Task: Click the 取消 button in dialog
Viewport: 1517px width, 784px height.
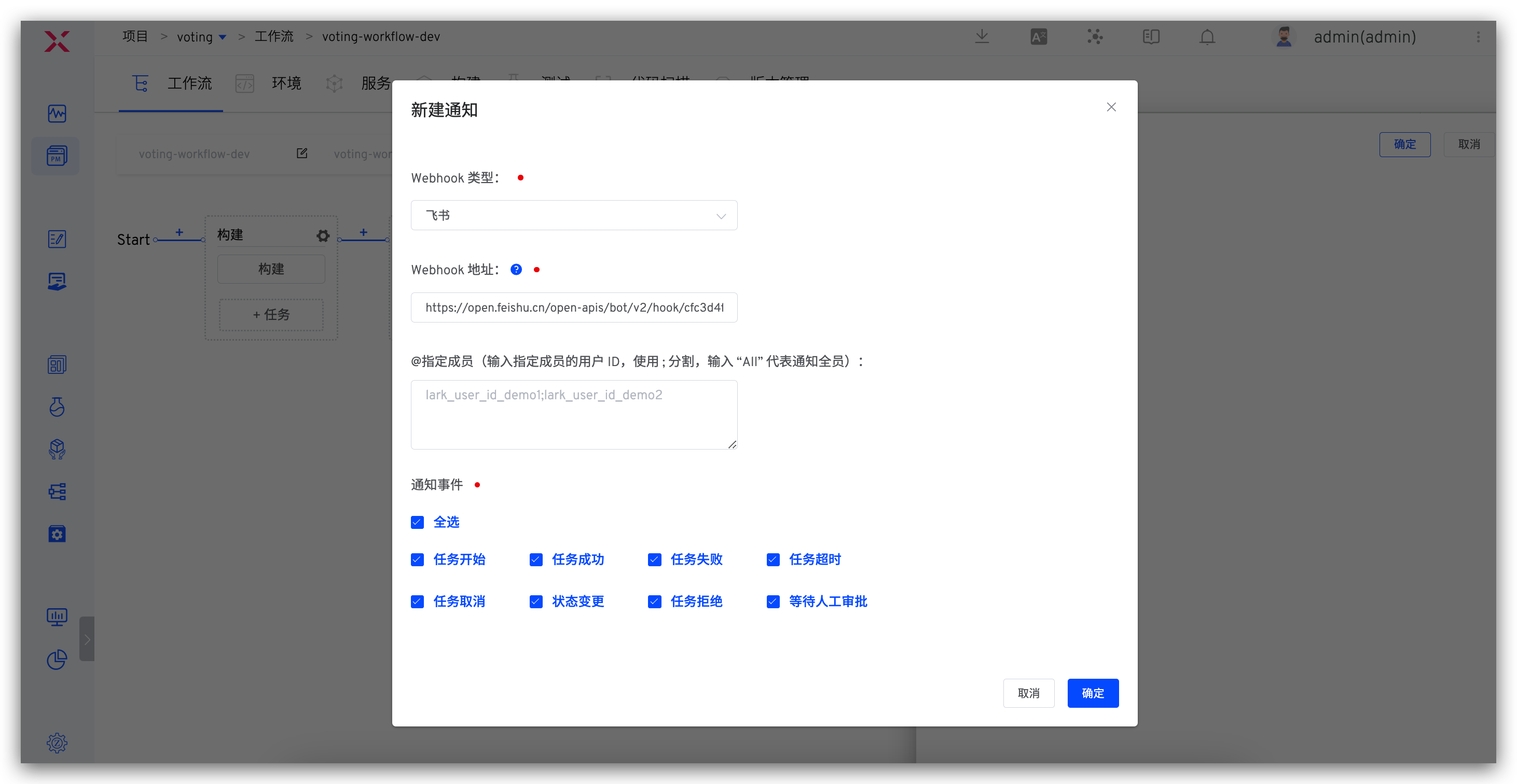Action: pyautogui.click(x=1028, y=693)
